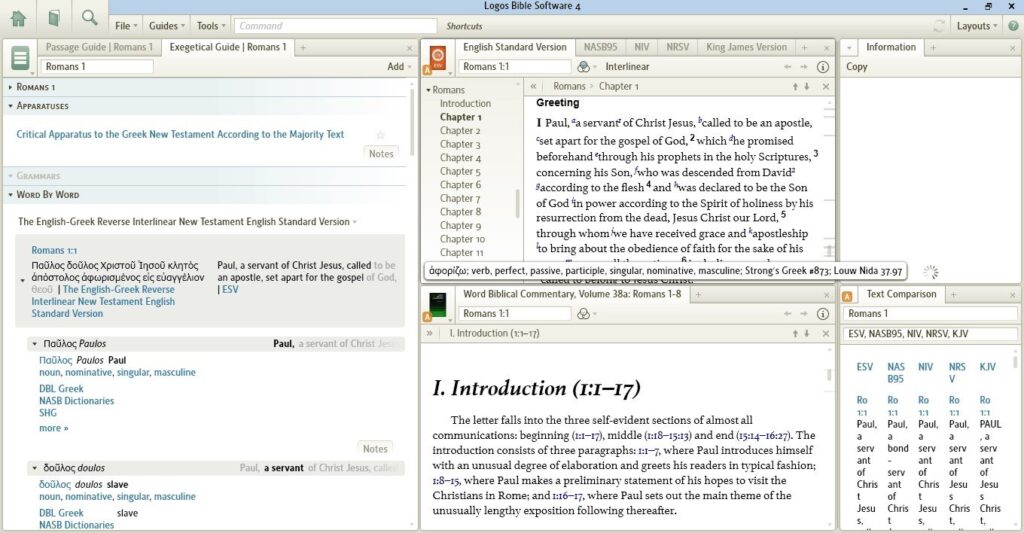
Task: Click Copy in Information panel
Action: 857,67
